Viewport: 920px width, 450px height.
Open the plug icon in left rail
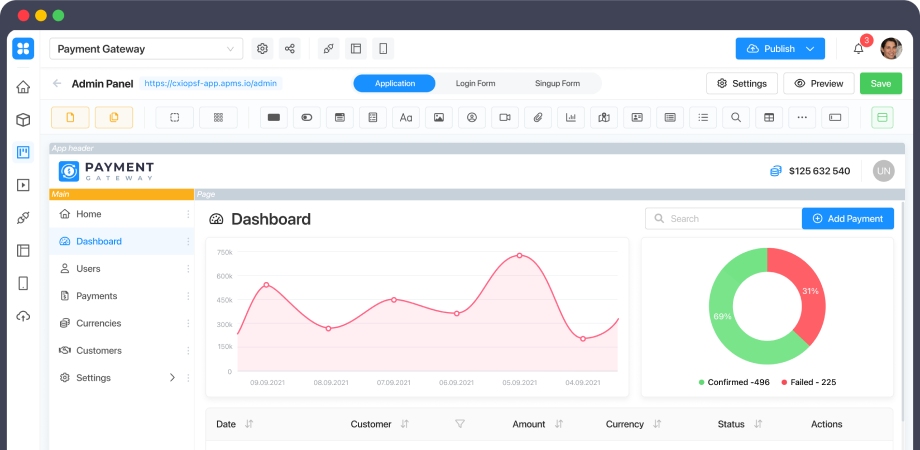(x=23, y=218)
